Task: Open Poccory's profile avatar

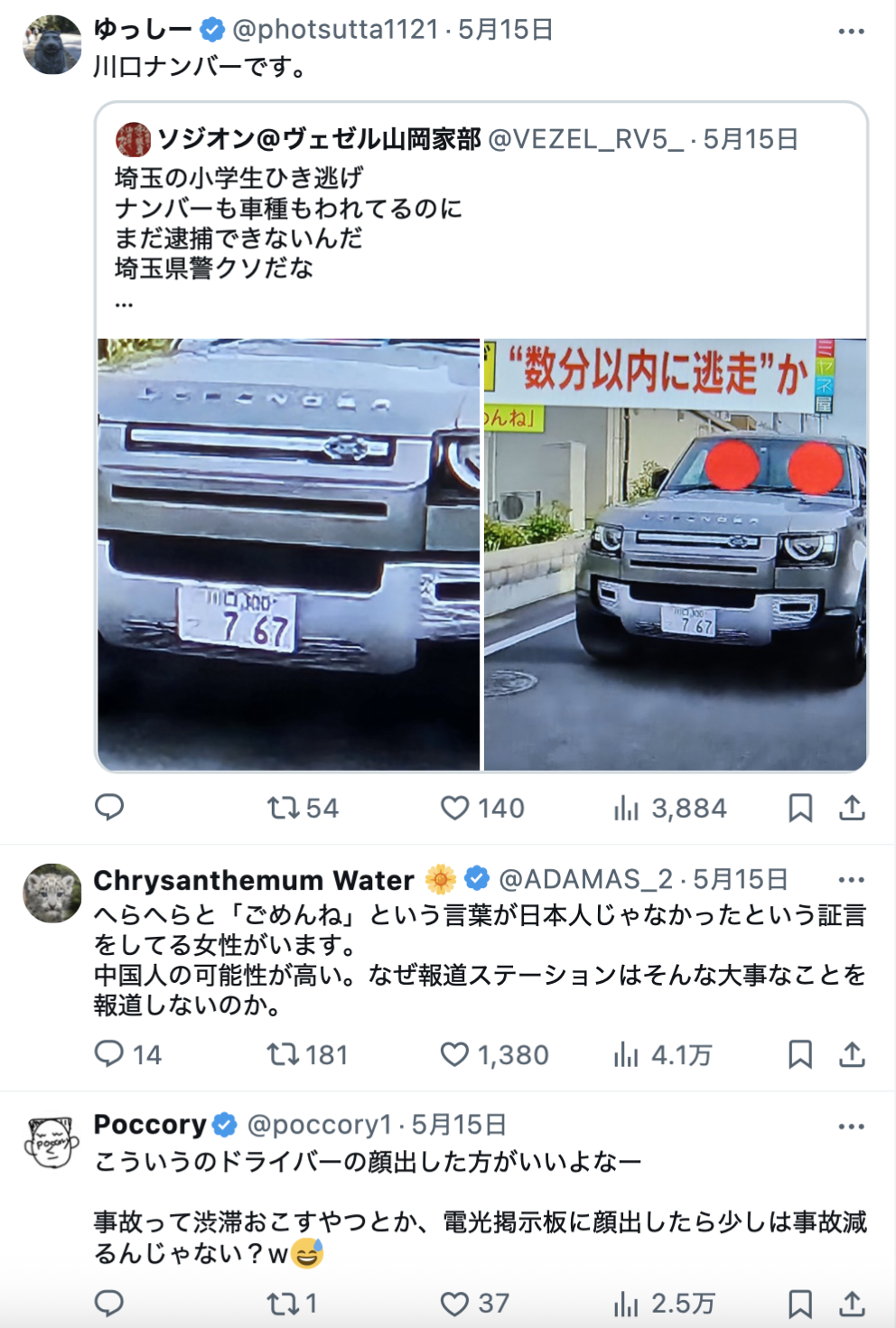Action: click(x=51, y=1143)
